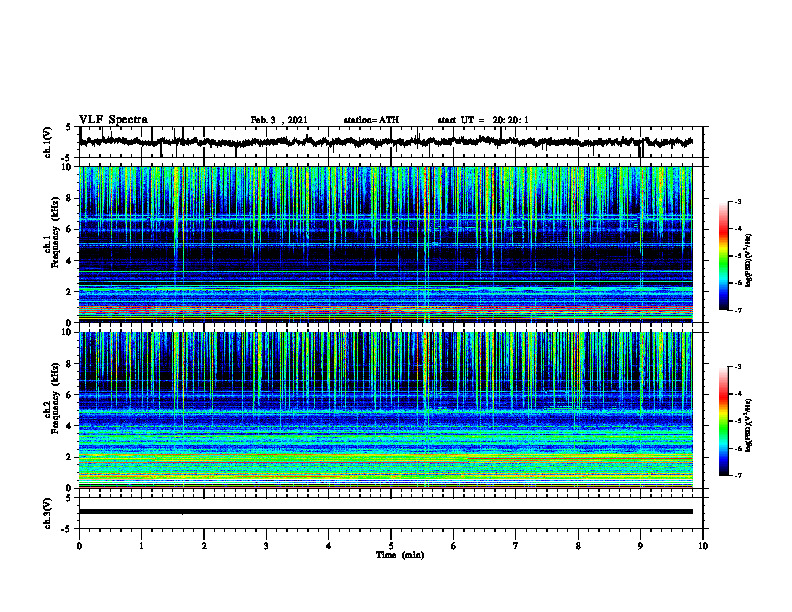Click the "VLF Spectra" plot title
792x612 pixels.
[x=114, y=120]
